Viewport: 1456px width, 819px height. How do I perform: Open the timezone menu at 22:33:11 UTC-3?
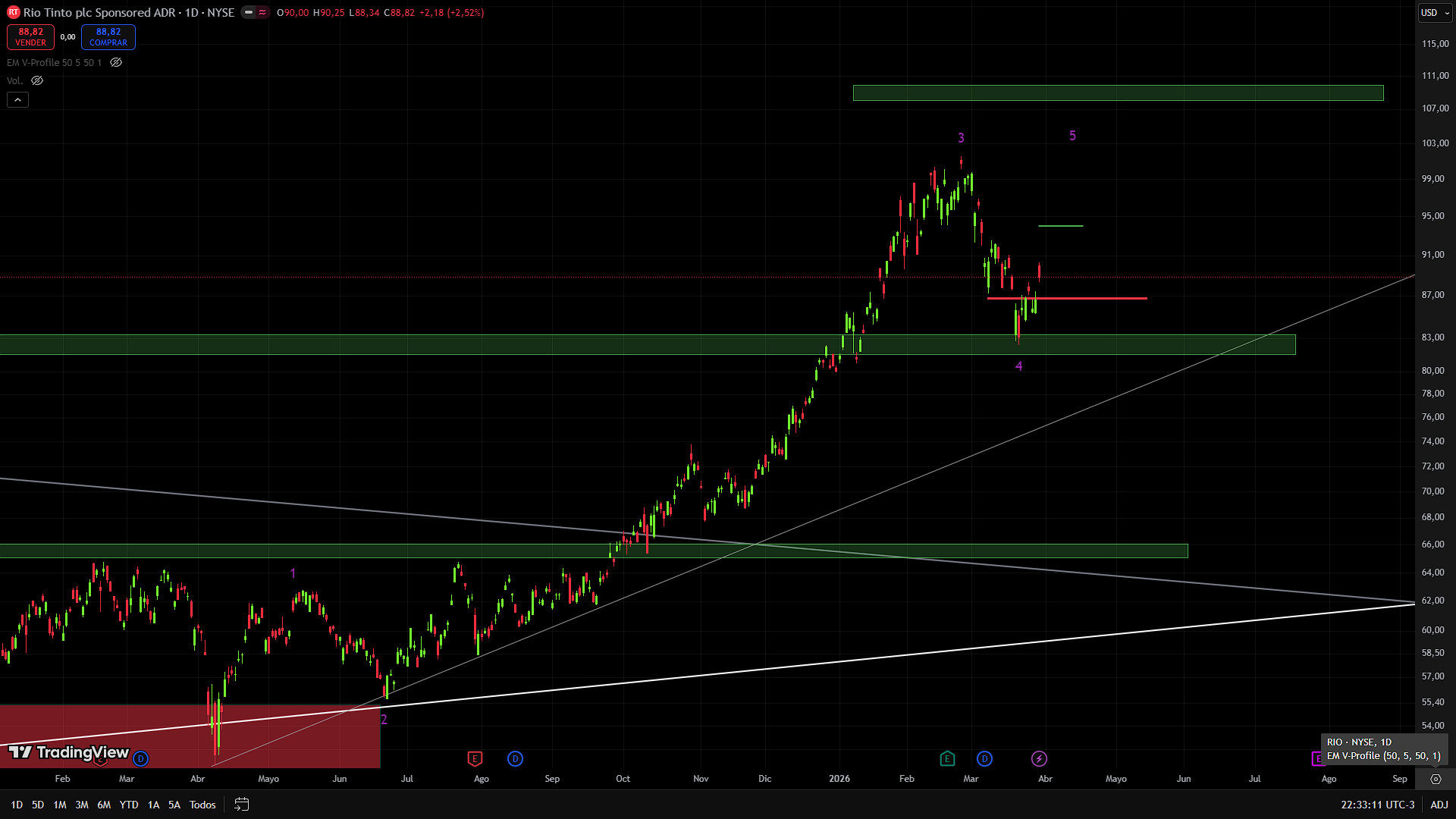1377,805
